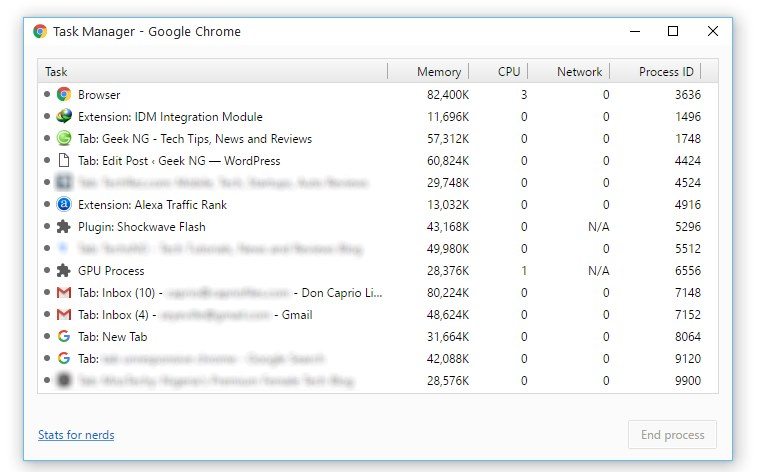Click the blurred icon in the 4524 row

click(x=64, y=182)
